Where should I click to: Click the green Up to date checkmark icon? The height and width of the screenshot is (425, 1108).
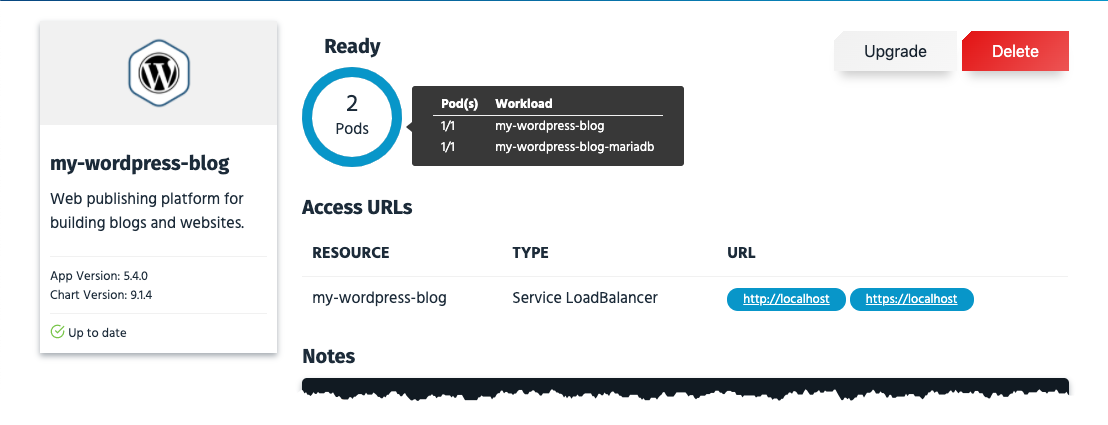(x=57, y=332)
